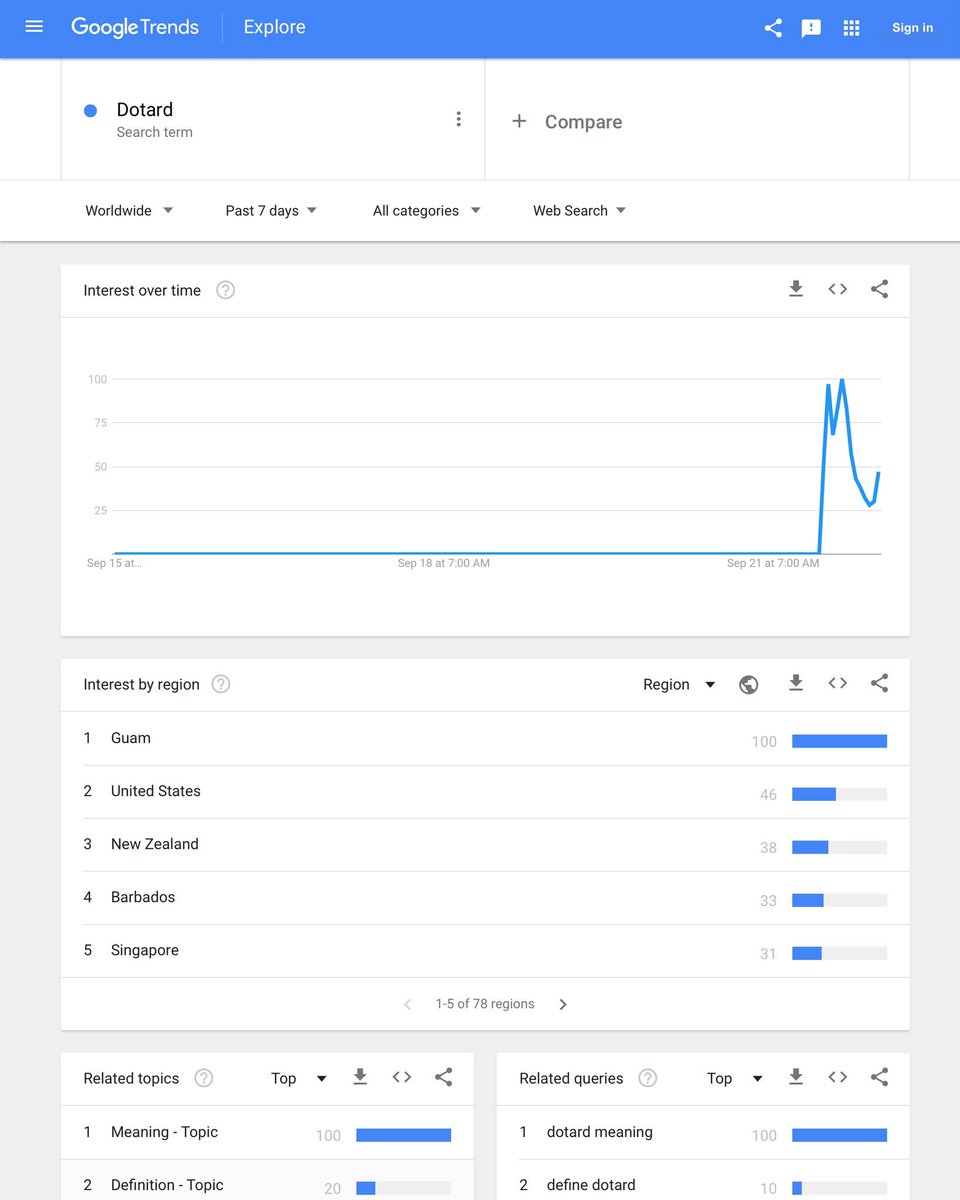Show help for Interest by region

pos(221,684)
